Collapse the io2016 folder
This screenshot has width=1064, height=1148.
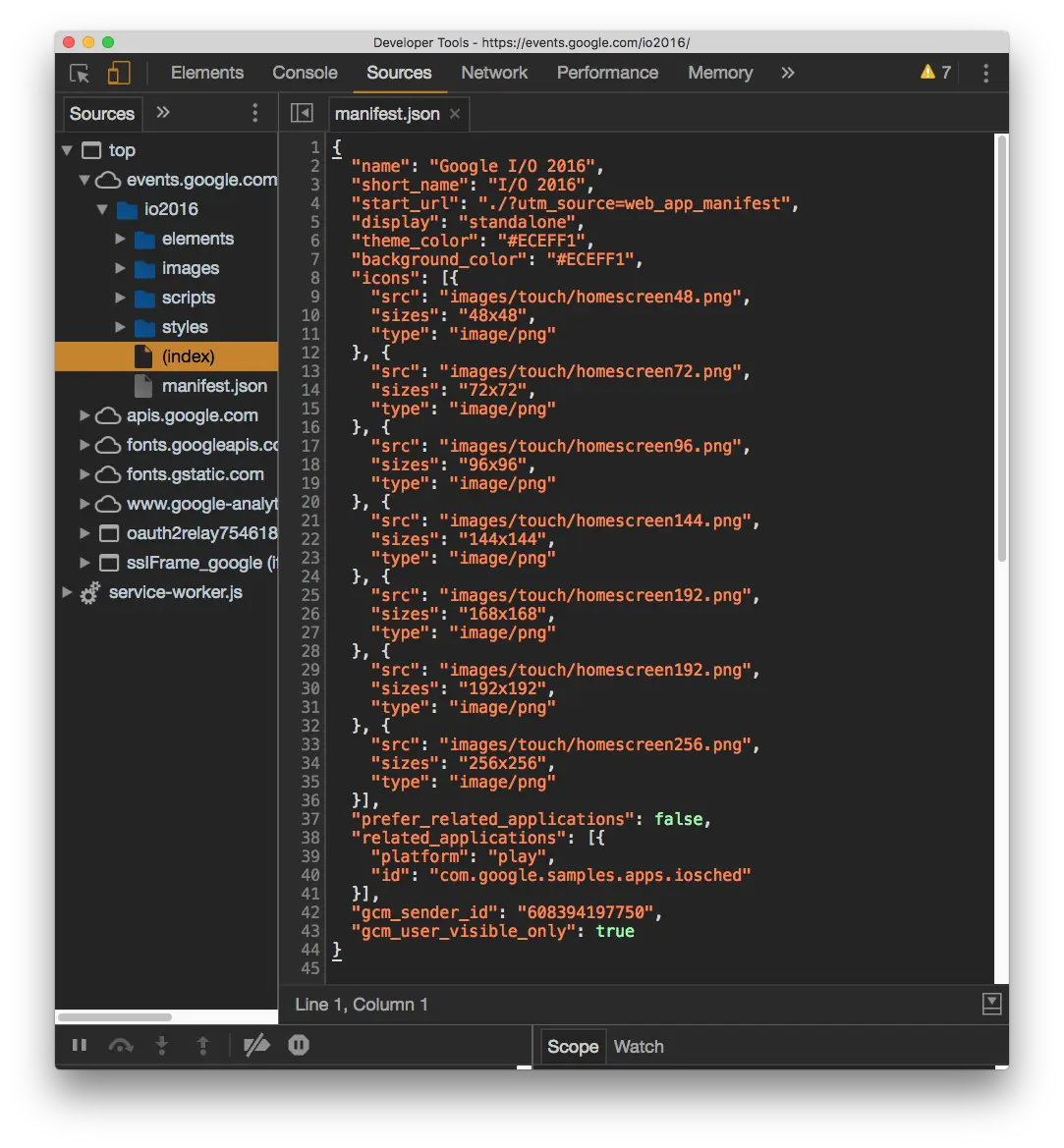click(102, 209)
